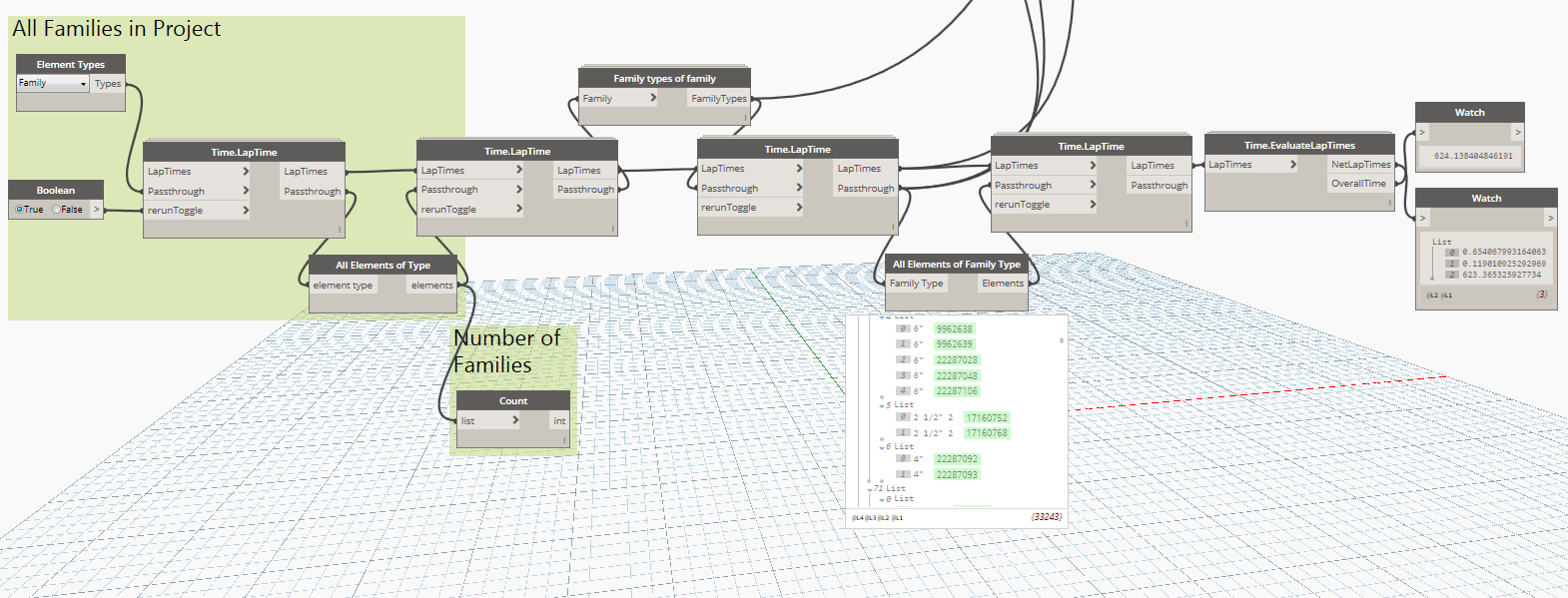Select the All Elements of Family Type header
Image resolution: width=1568 pixels, height=598 pixels.
(x=957, y=265)
